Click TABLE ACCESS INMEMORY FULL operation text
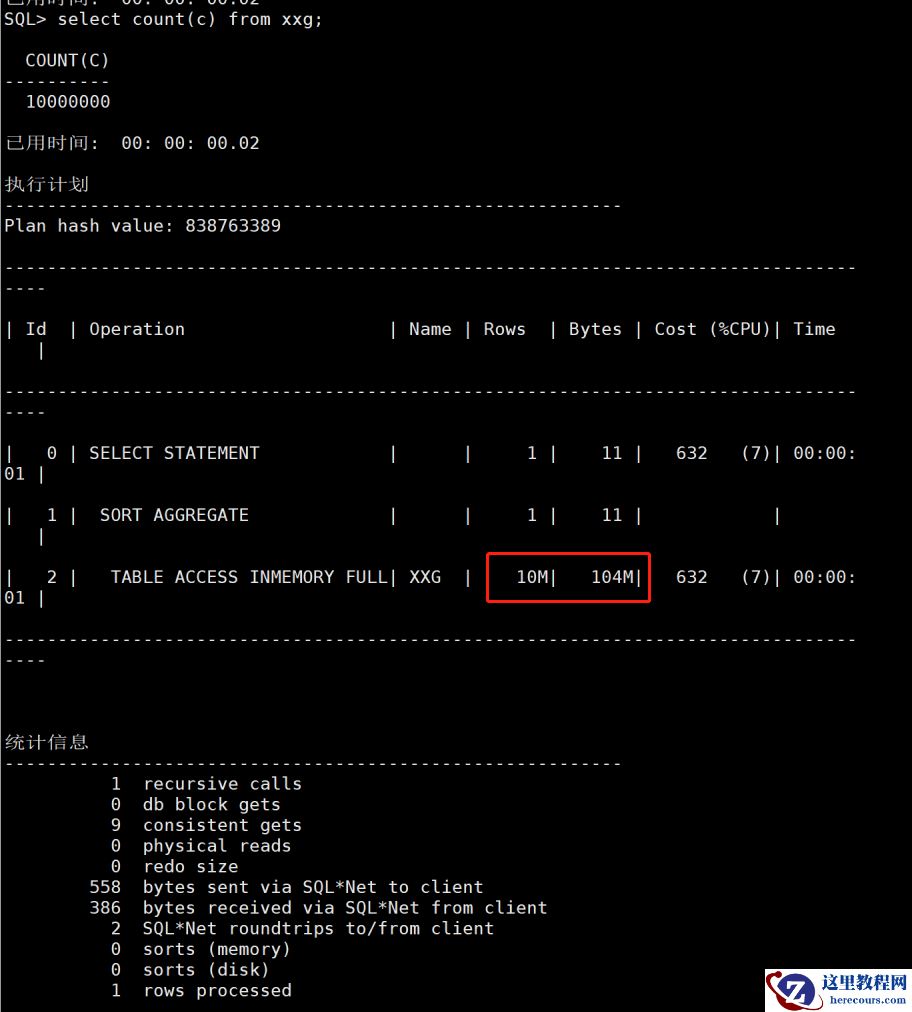 click(248, 577)
